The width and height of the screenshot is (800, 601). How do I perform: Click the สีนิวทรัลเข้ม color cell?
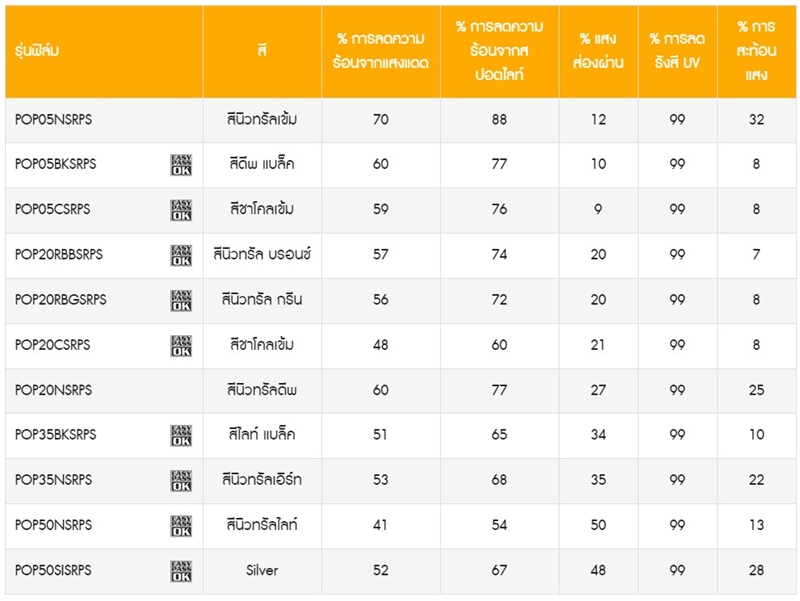262,120
